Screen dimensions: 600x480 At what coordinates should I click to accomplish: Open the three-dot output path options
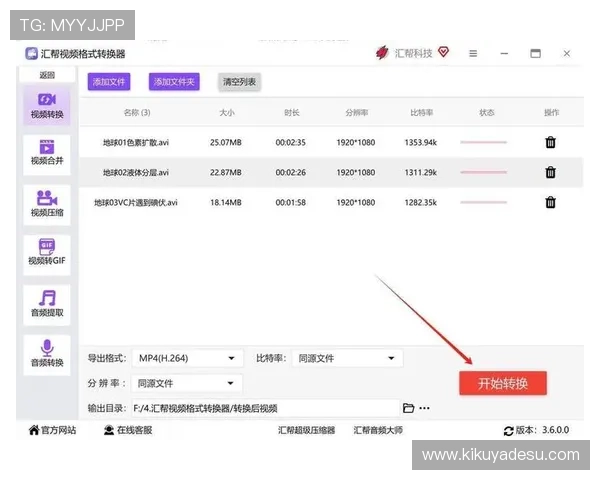point(424,408)
